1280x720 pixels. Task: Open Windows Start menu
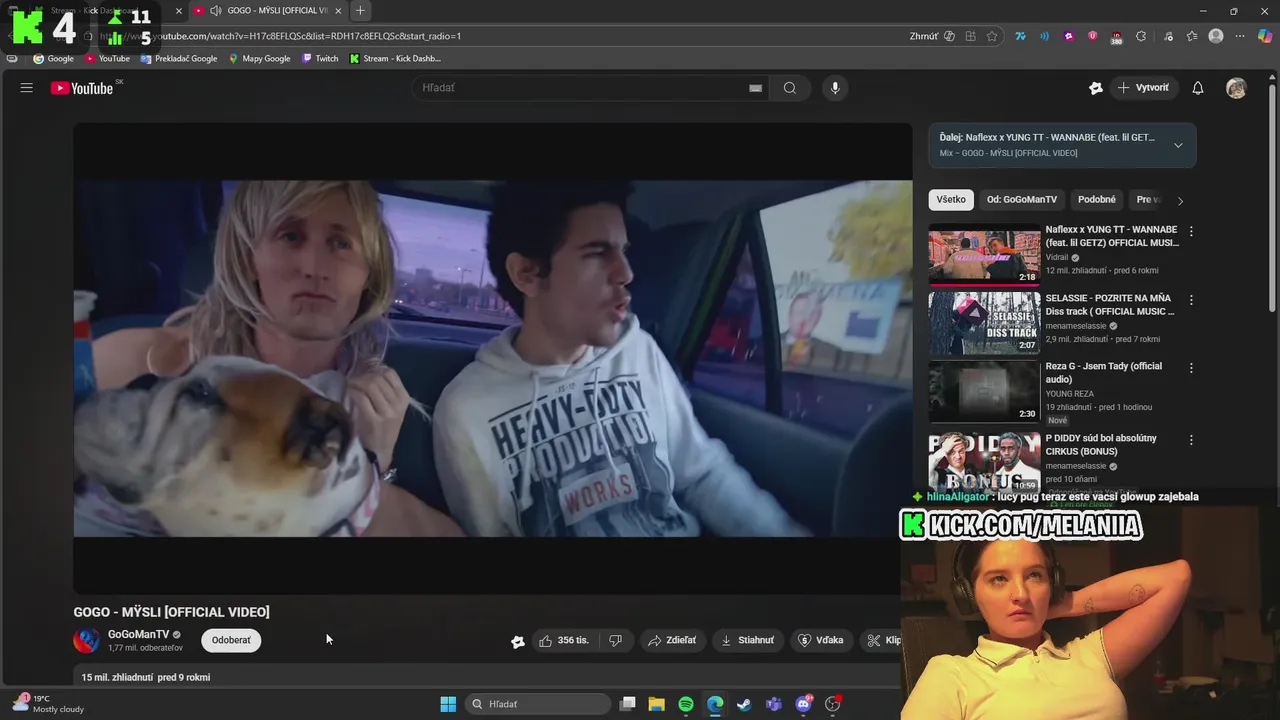[x=448, y=704]
